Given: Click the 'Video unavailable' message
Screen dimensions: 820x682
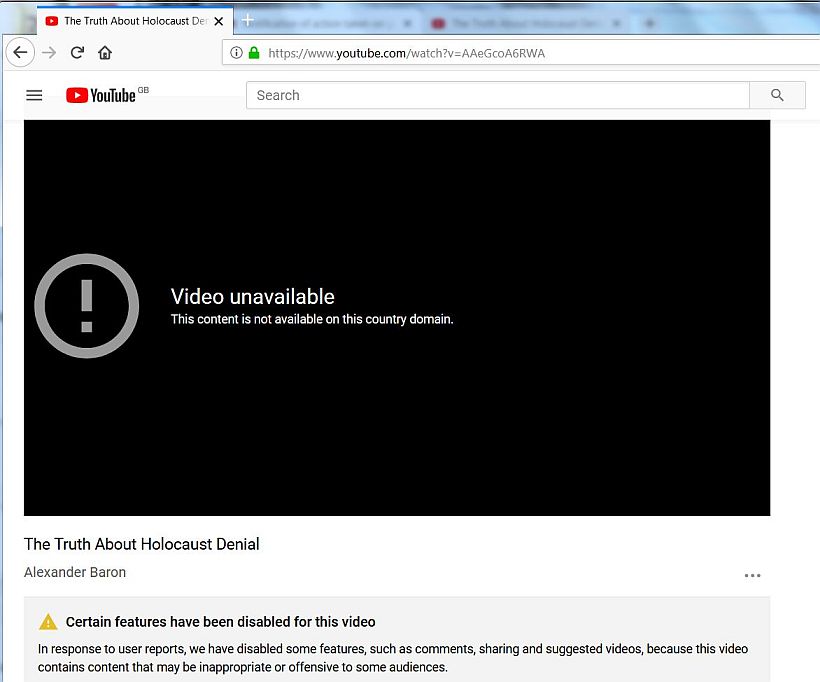Looking at the screenshot, I should pos(253,297).
